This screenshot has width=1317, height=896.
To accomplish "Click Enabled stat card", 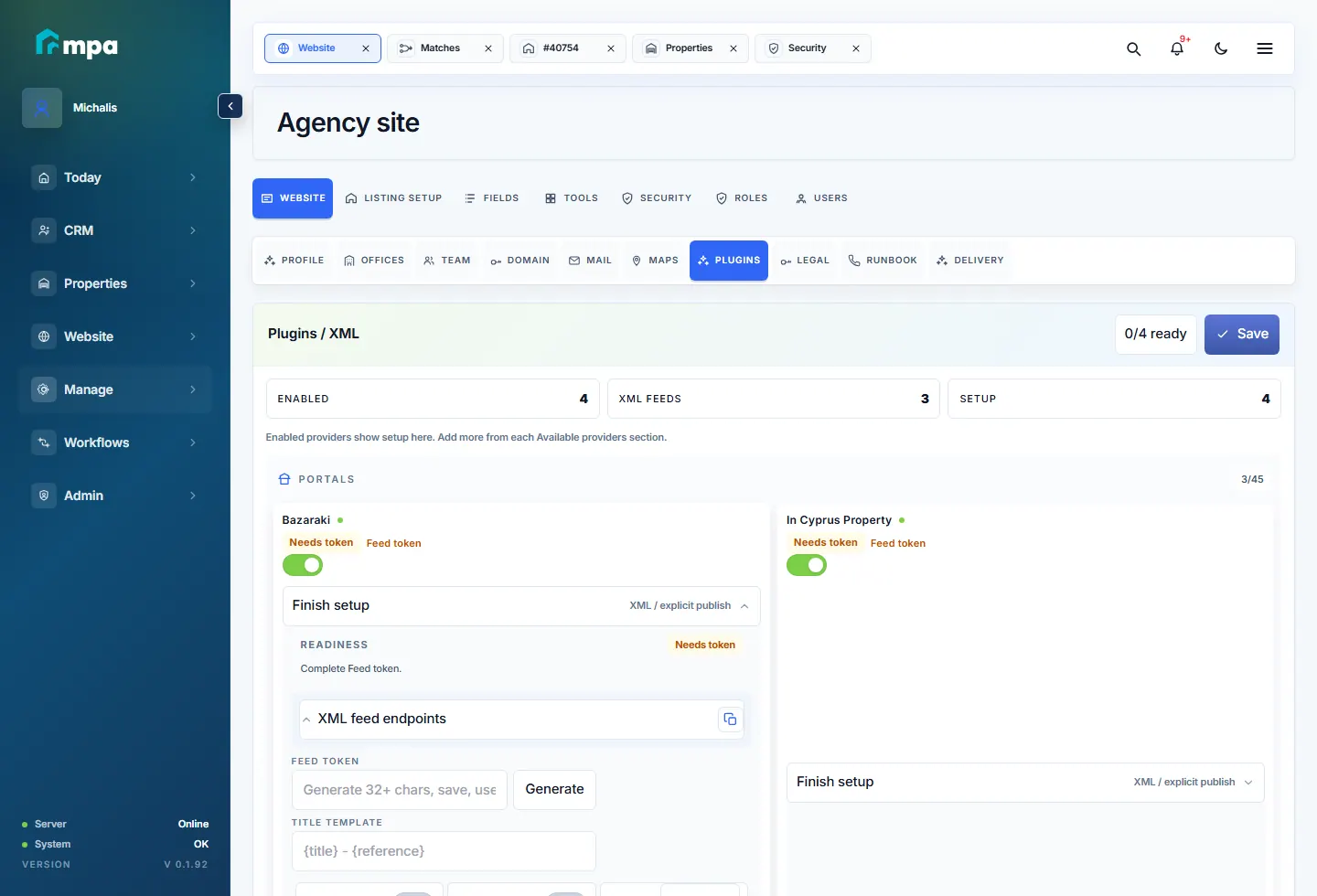I will tap(433, 399).
